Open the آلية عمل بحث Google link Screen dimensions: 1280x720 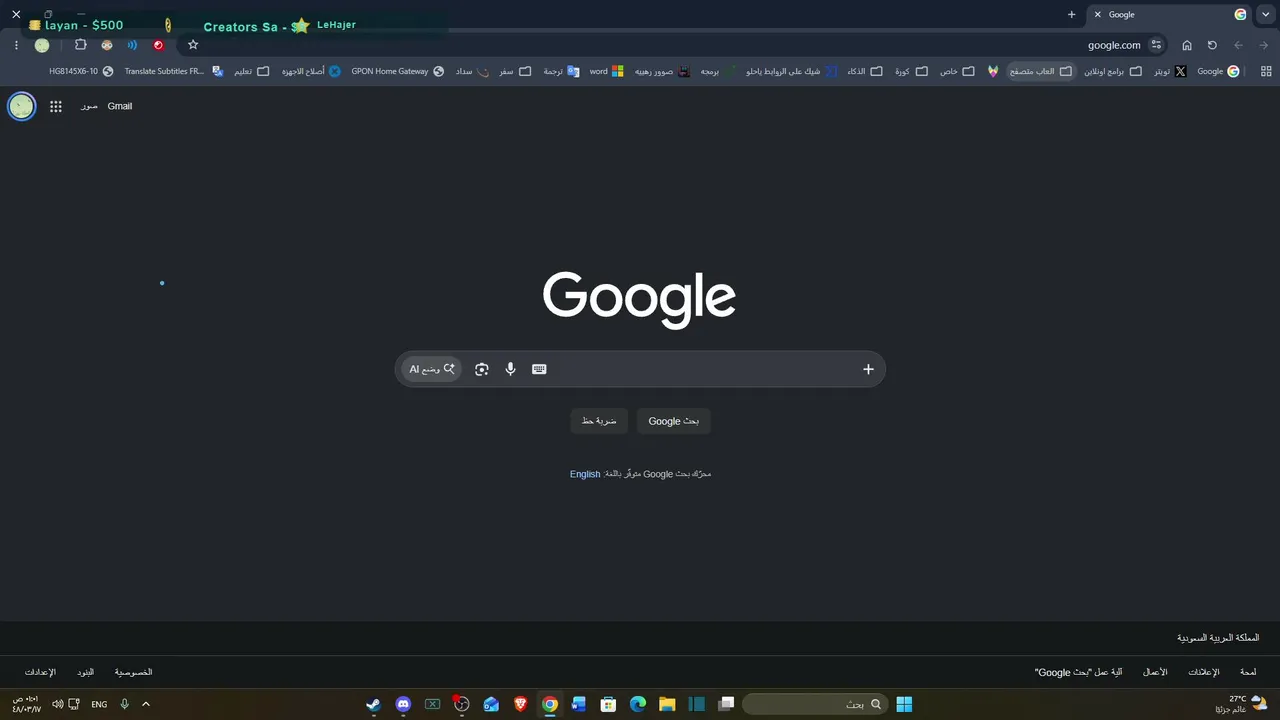click(1079, 672)
